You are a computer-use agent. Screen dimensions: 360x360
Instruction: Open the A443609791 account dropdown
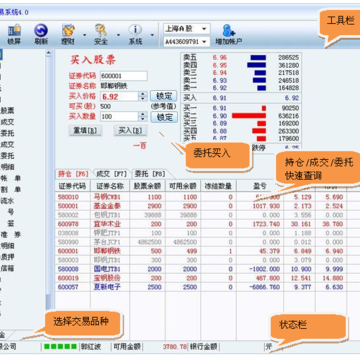click(187, 42)
